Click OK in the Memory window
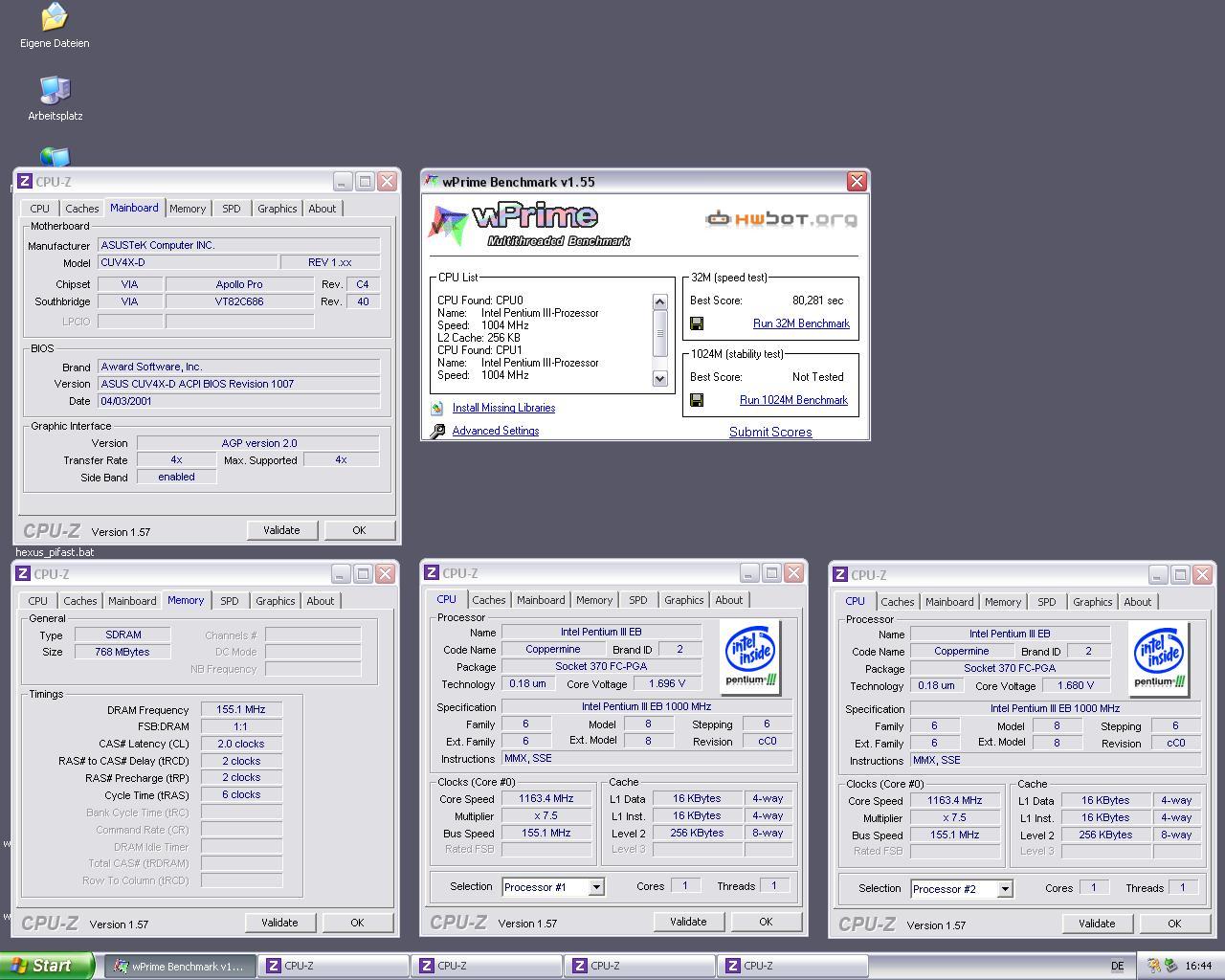1225x980 pixels. 357,923
